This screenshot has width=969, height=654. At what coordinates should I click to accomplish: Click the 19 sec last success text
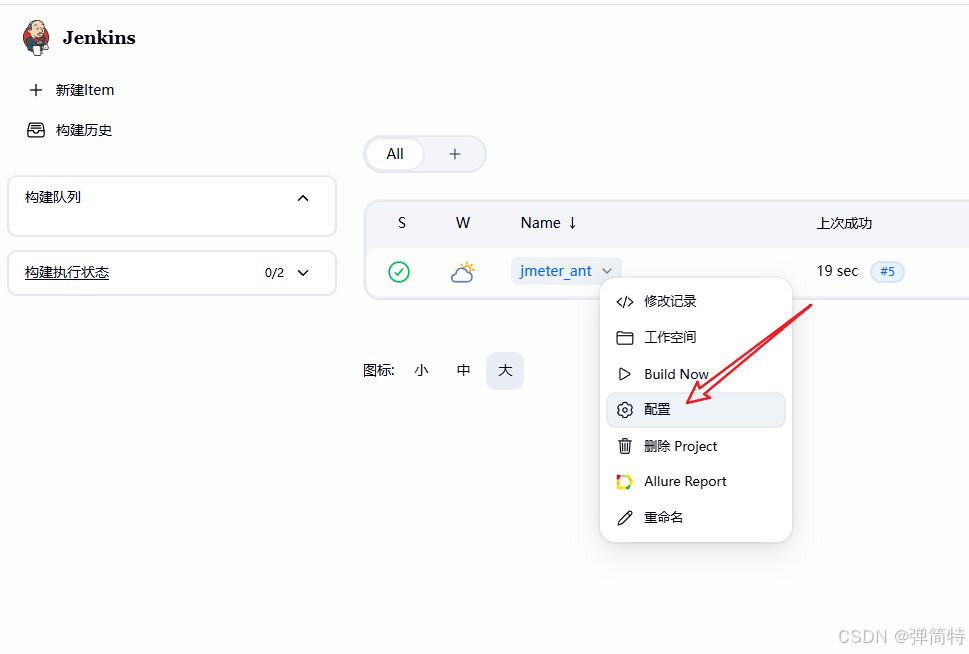pyautogui.click(x=837, y=271)
